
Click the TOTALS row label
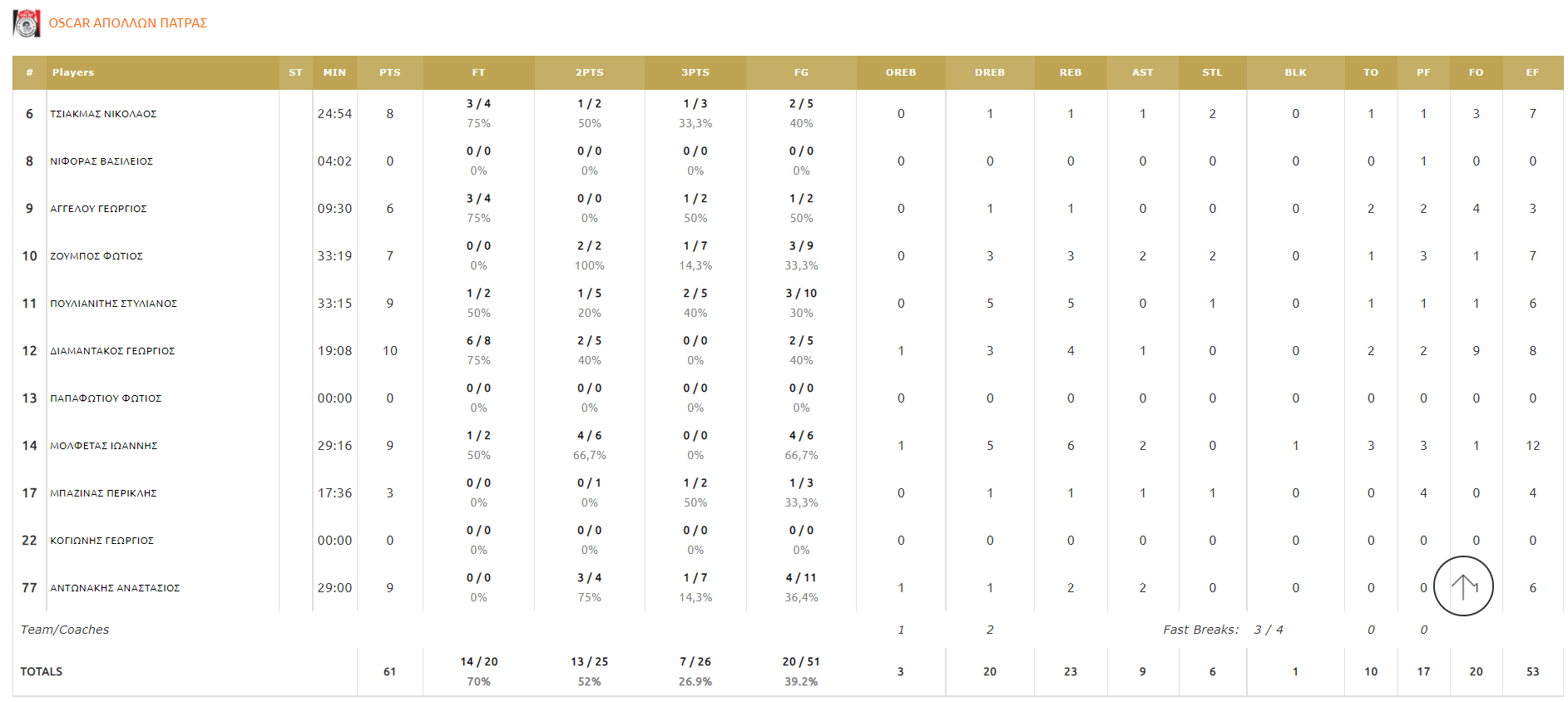42,672
